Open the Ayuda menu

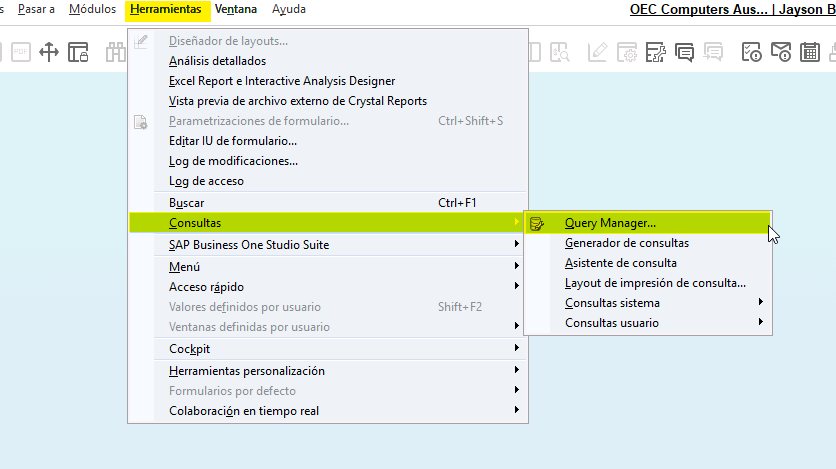click(x=288, y=9)
